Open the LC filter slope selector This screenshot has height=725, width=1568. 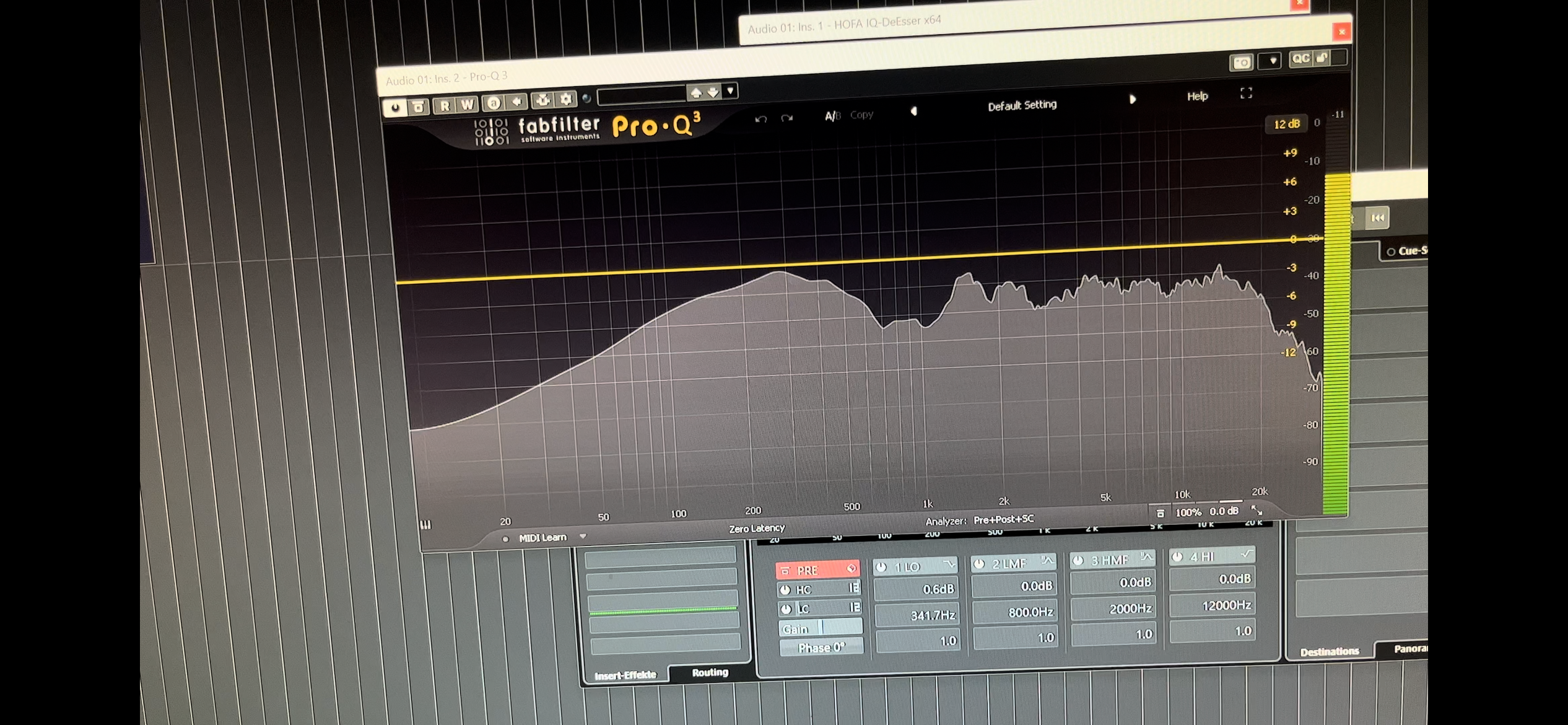[855, 607]
